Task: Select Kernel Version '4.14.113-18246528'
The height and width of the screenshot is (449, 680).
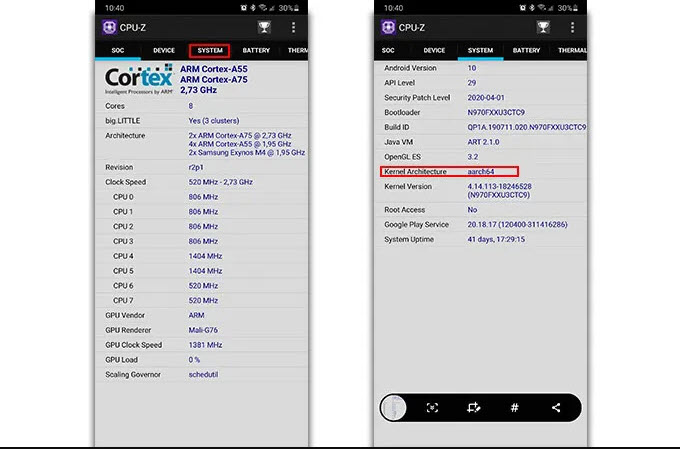Action: click(499, 186)
